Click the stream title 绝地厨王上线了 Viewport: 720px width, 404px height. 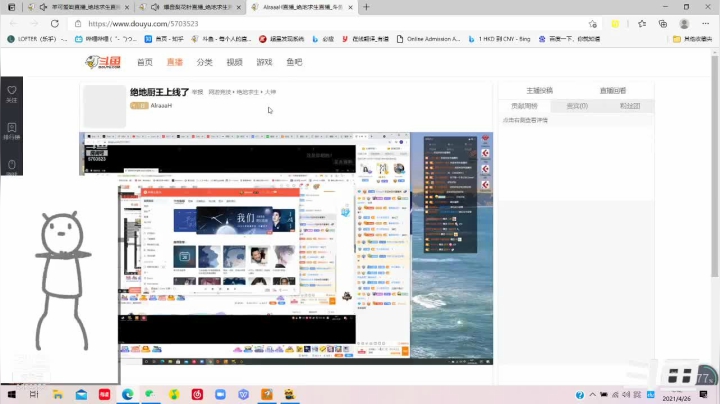159,92
